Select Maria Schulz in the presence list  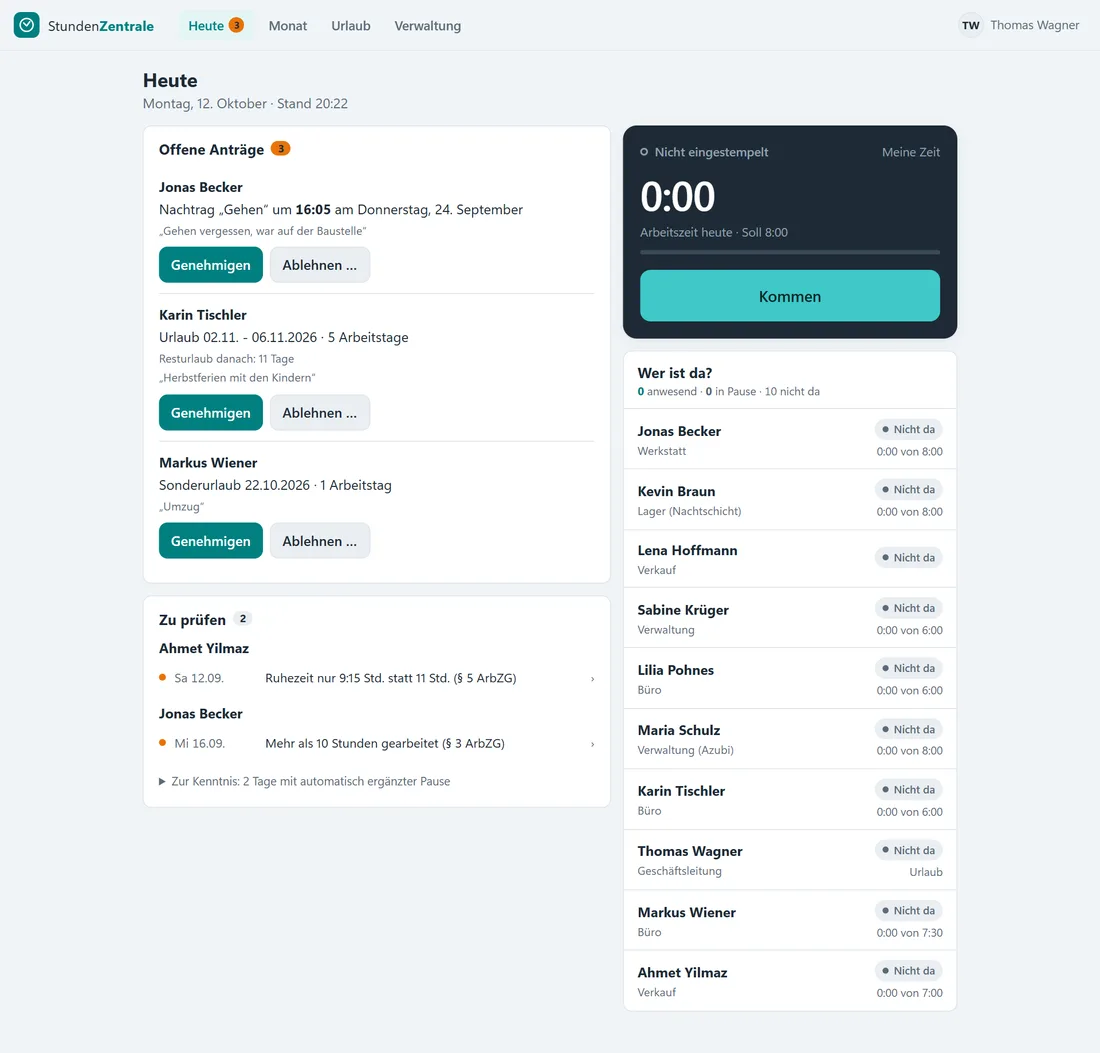789,739
